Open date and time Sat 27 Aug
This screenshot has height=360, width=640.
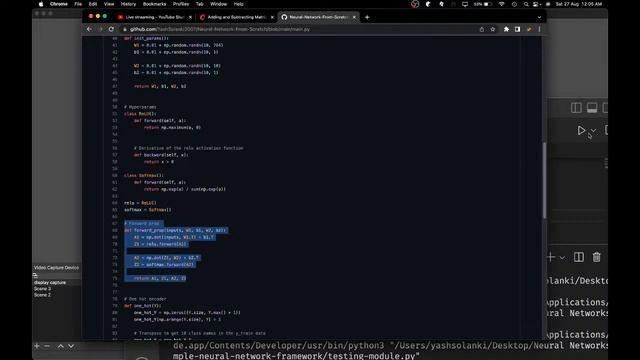[578, 4]
